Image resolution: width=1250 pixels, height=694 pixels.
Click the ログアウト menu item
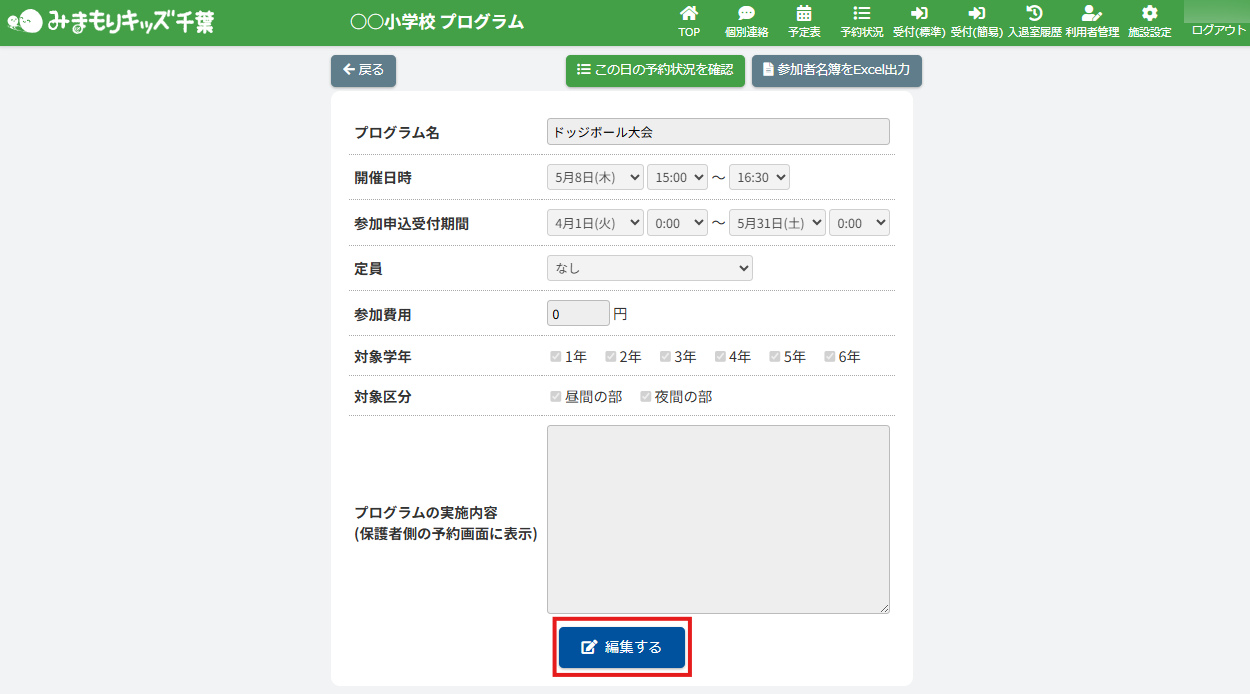click(1218, 30)
